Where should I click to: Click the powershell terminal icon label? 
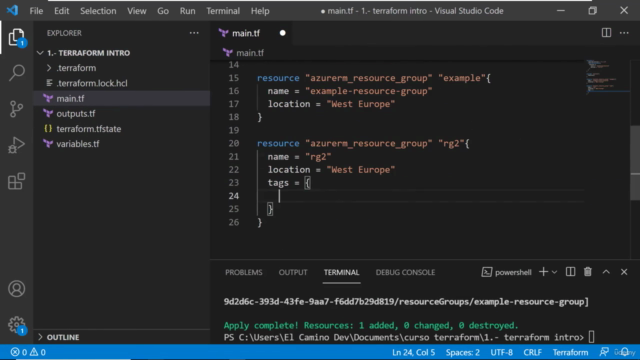click(506, 272)
